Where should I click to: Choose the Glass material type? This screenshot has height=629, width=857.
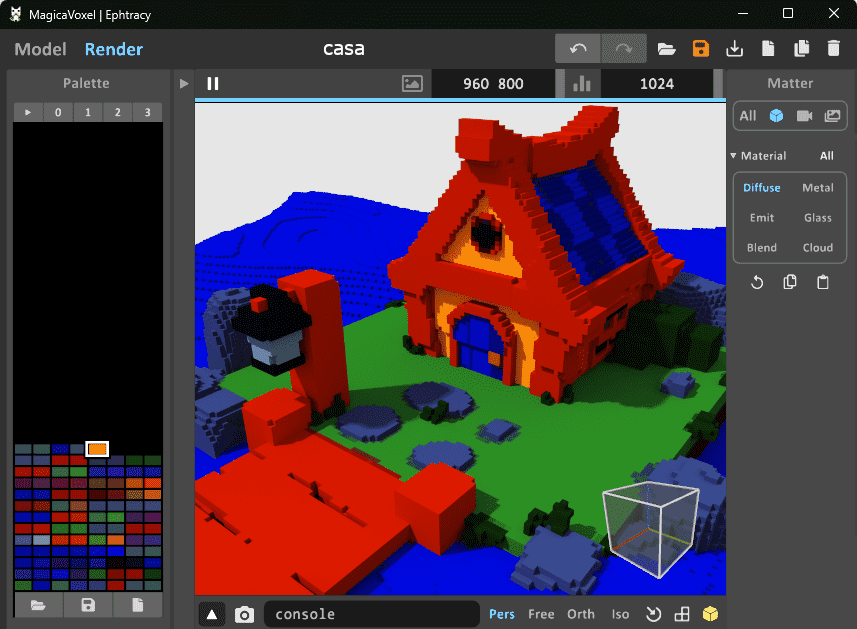click(818, 217)
